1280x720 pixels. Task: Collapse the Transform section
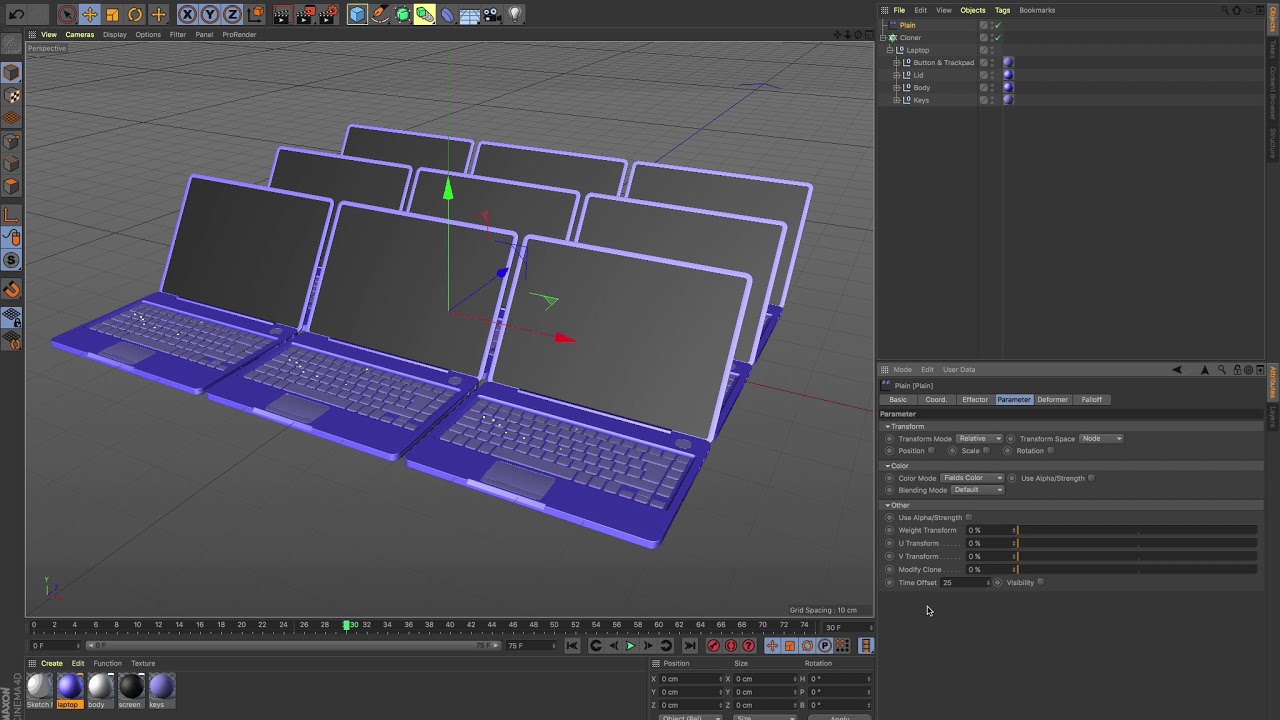pos(887,427)
